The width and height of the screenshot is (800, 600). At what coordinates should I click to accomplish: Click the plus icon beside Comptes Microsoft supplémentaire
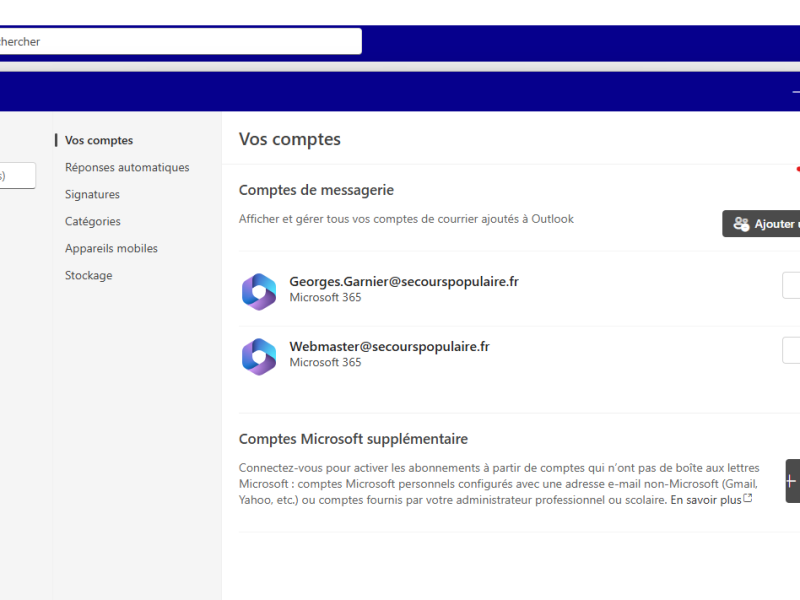[791, 481]
